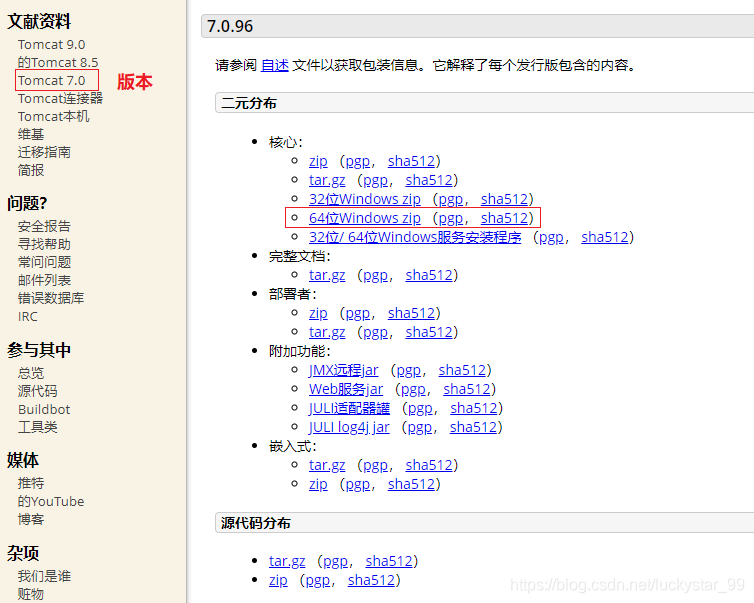Open the 总览 sidebar link
The image size is (754, 603).
pos(31,373)
